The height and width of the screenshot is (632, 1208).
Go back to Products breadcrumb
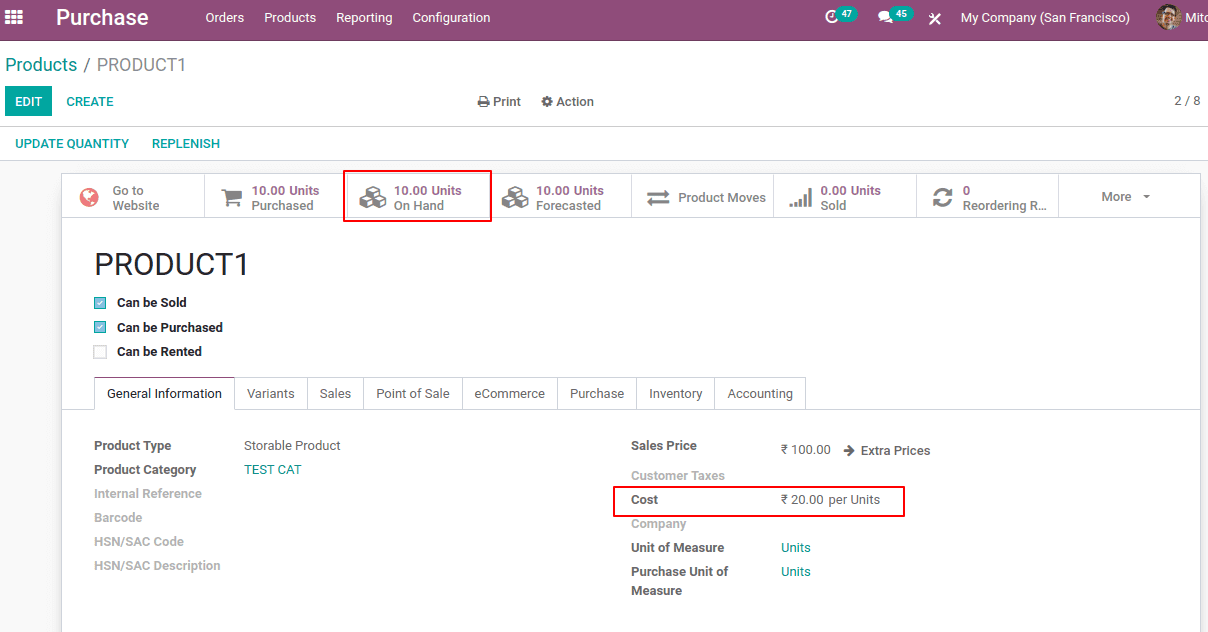41,65
